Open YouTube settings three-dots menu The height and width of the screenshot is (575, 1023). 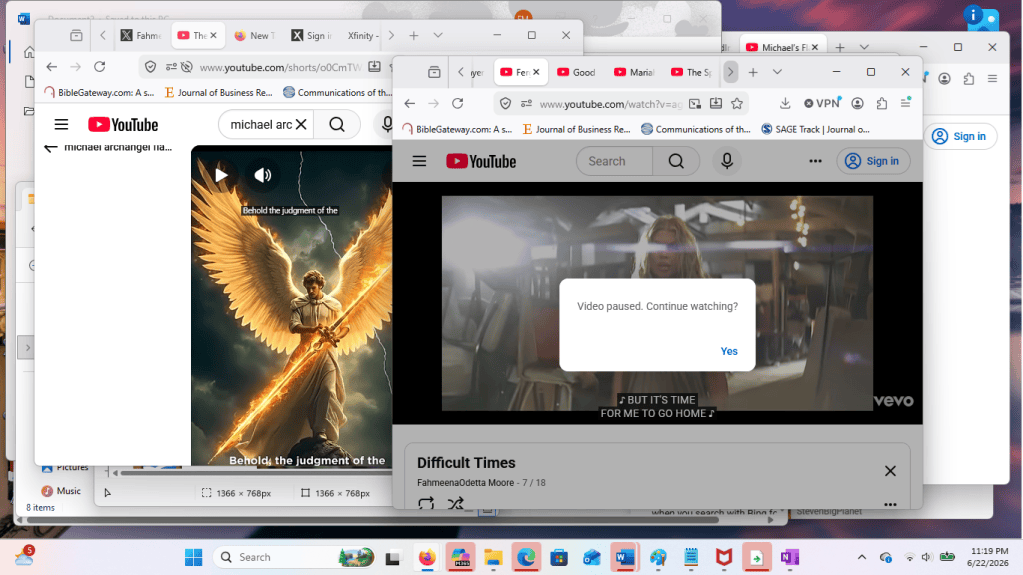815,161
